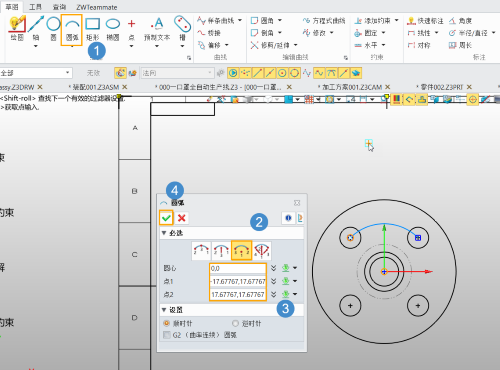The height and width of the screenshot is (370, 500).
Task: Choose the second arc mode with radius
Action: [221, 251]
